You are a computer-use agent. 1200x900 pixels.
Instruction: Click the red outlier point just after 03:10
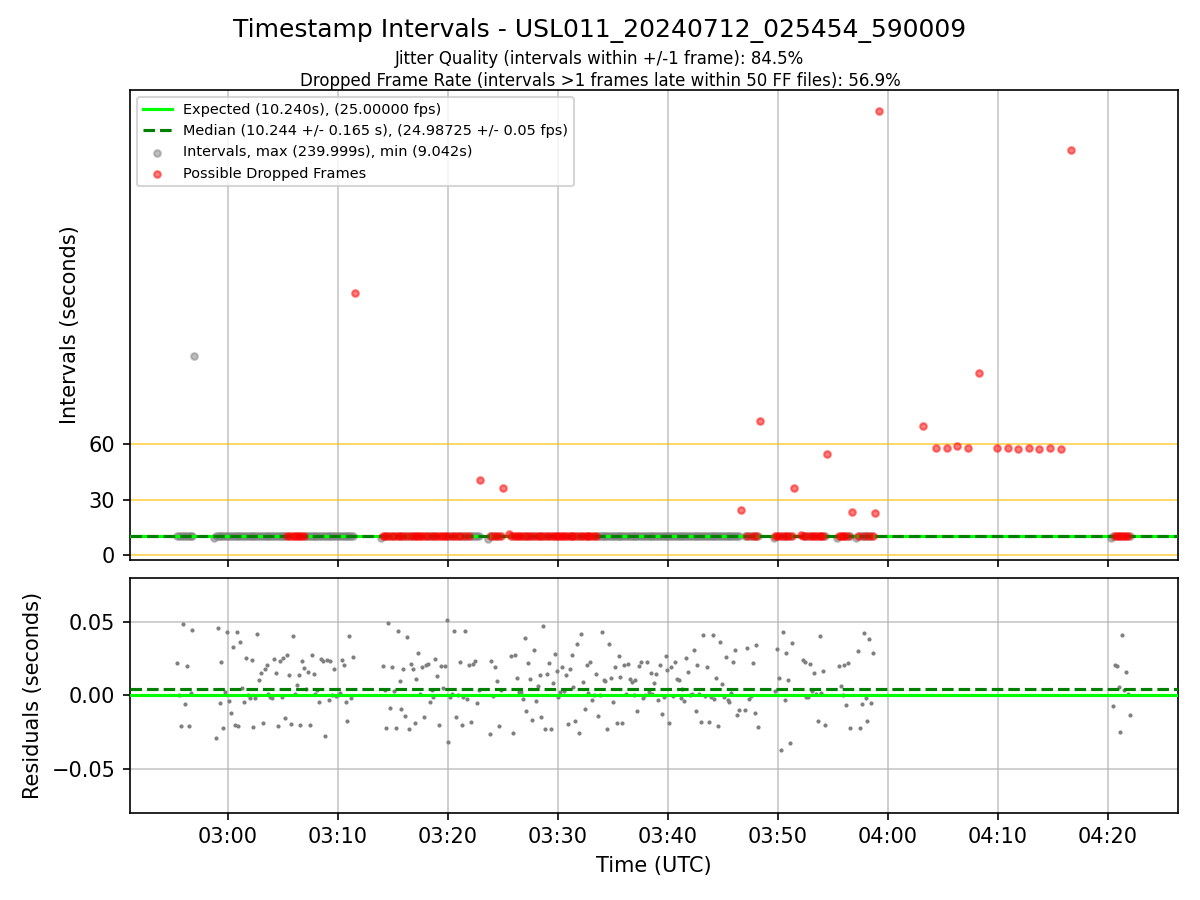click(355, 293)
